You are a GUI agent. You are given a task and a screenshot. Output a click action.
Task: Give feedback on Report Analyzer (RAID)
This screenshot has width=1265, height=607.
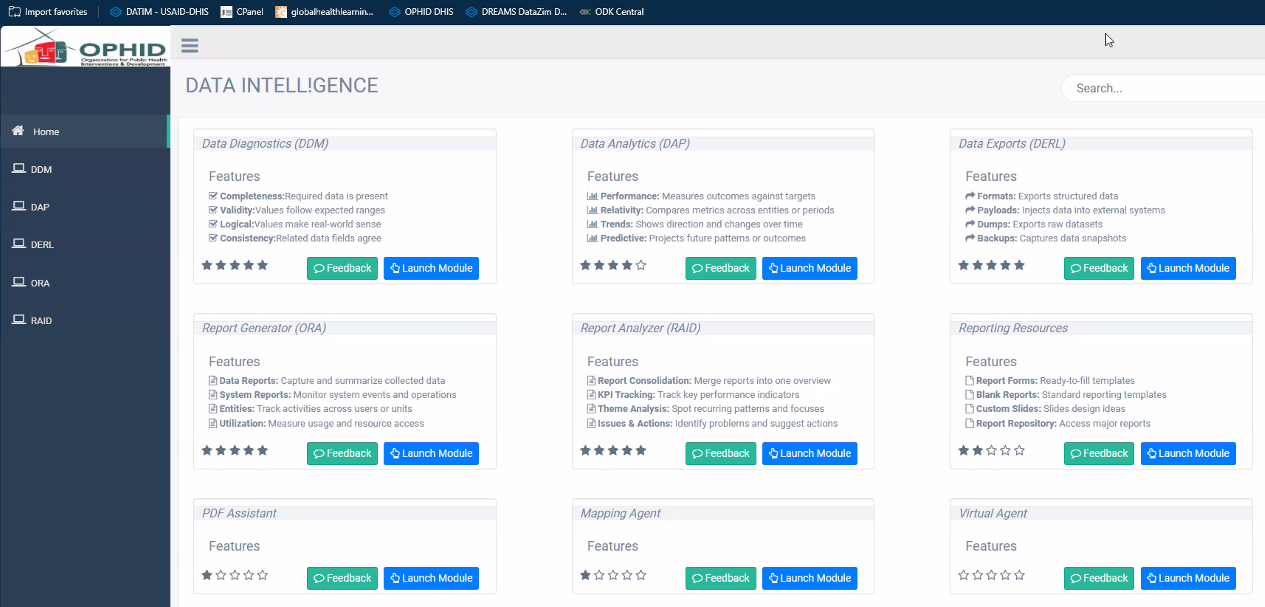[721, 453]
